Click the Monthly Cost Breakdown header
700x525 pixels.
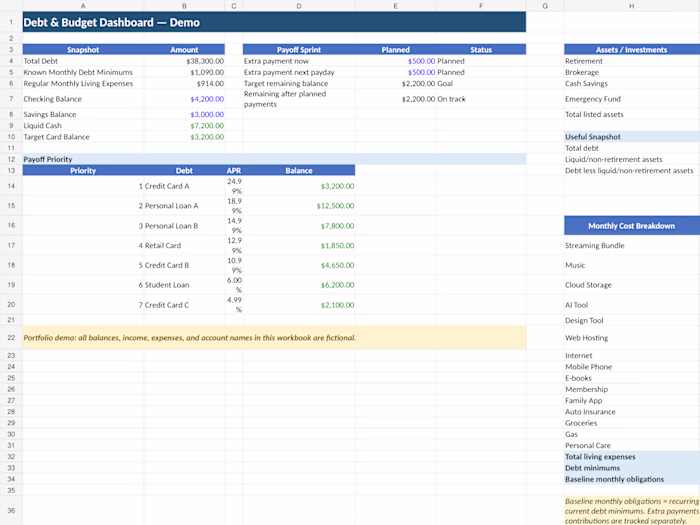click(631, 226)
